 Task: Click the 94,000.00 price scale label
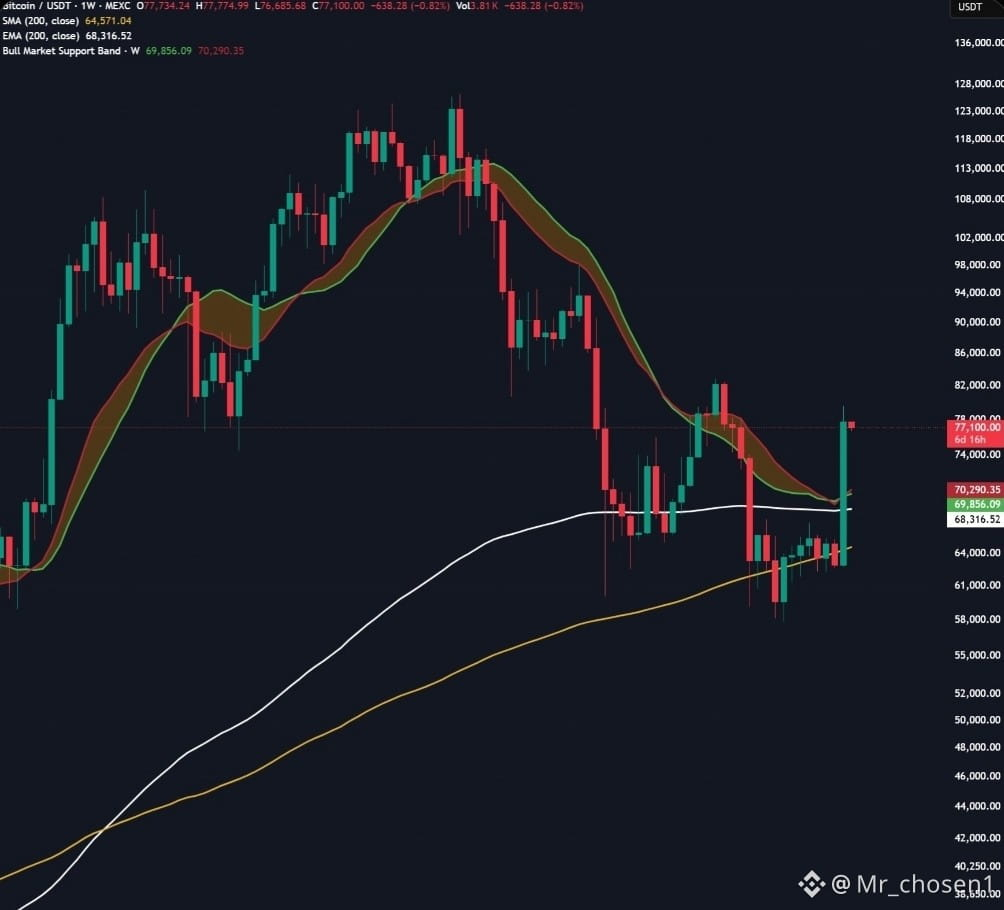[x=978, y=293]
